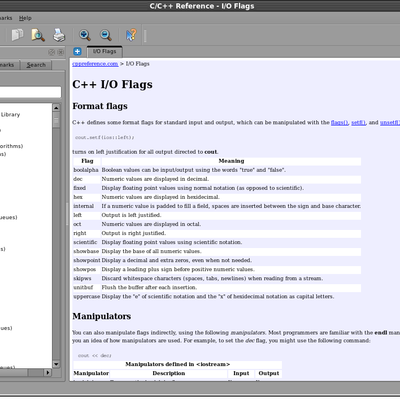Image resolution: width=400 pixels, height=400 pixels.
Task: Click the Print toolbar icon
Action: (59, 35)
